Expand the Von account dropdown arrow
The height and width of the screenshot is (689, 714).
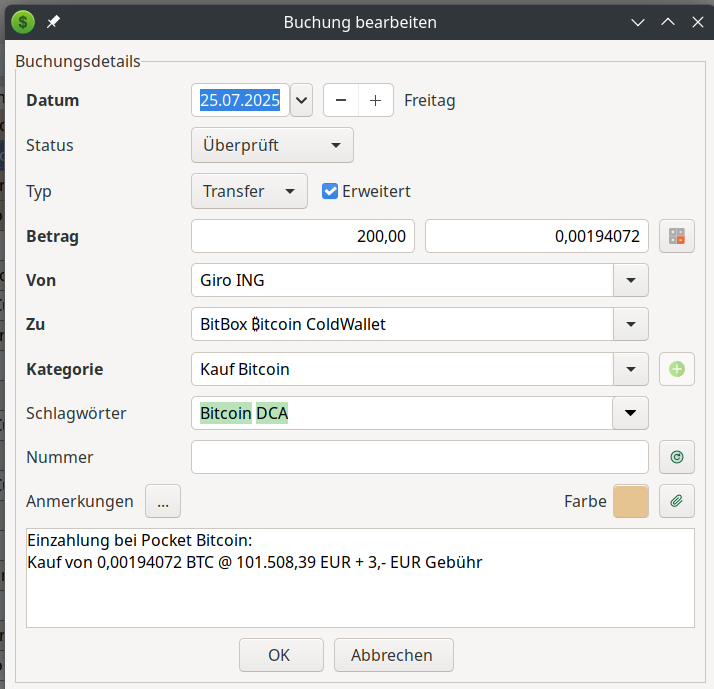tap(631, 280)
